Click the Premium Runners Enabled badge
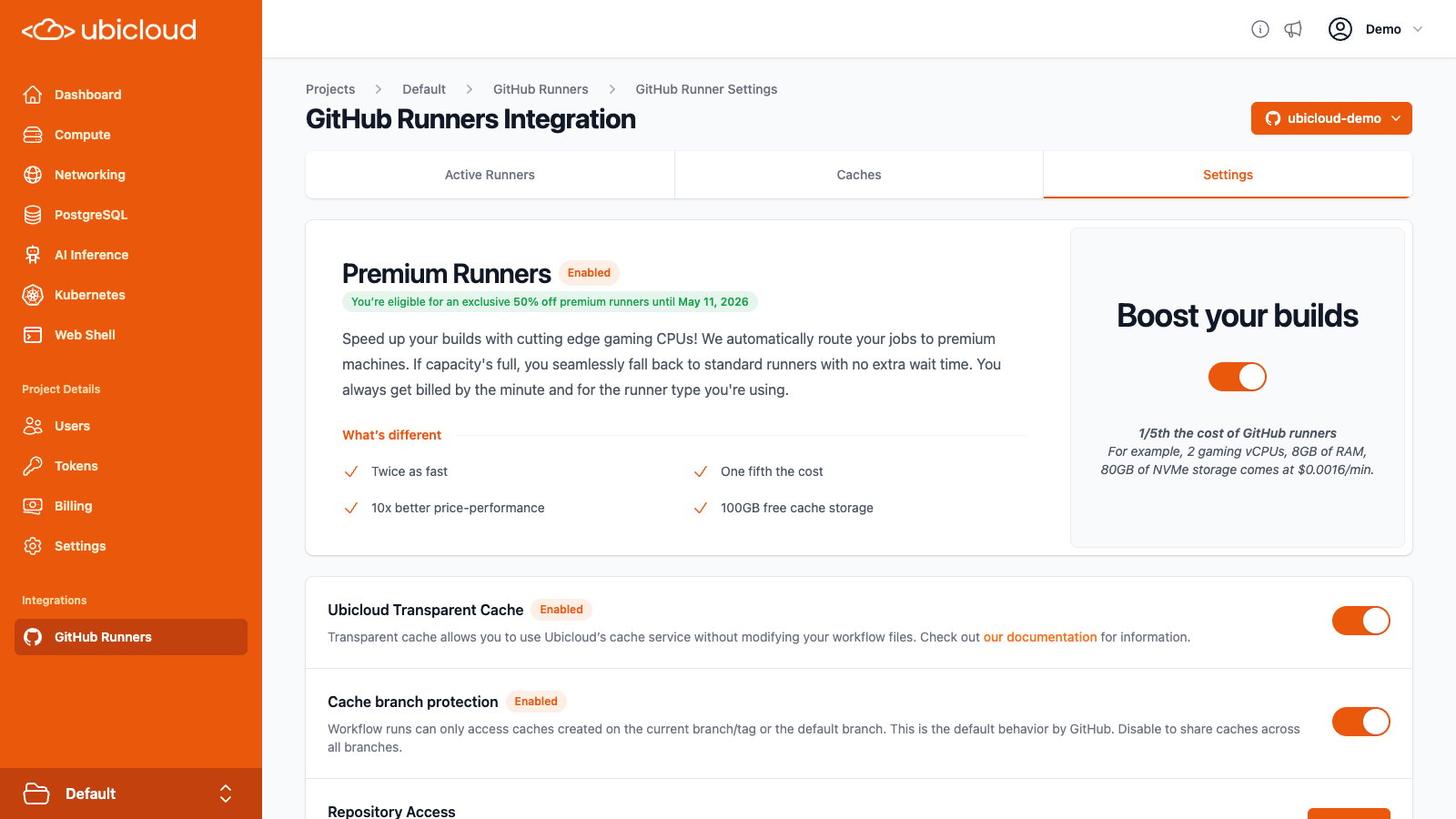The image size is (1456, 819). point(589,273)
